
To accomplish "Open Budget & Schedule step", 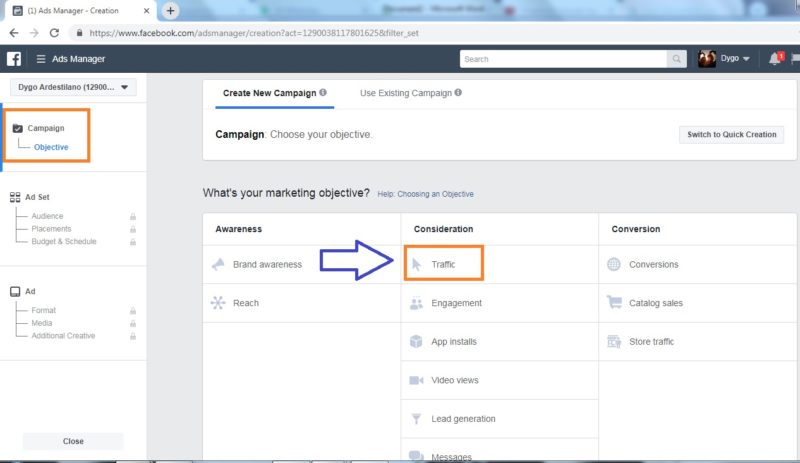I will [x=64, y=241].
